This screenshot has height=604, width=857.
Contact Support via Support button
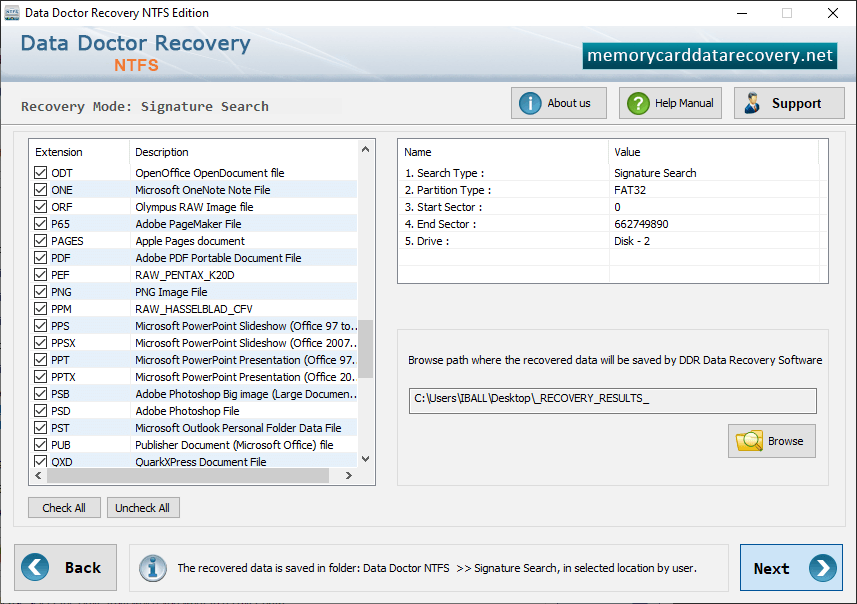pos(789,103)
